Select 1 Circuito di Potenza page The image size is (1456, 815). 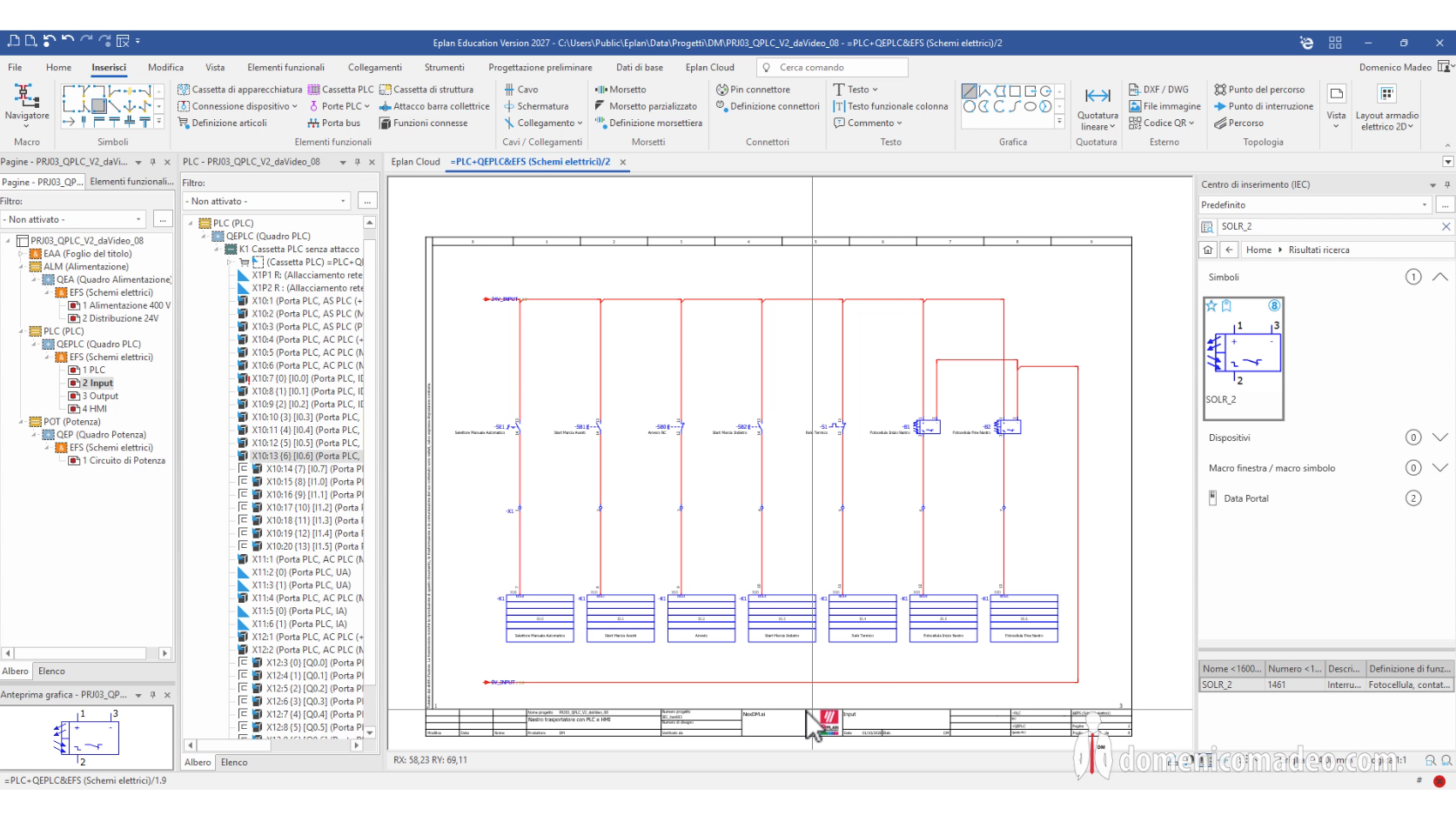tap(124, 461)
